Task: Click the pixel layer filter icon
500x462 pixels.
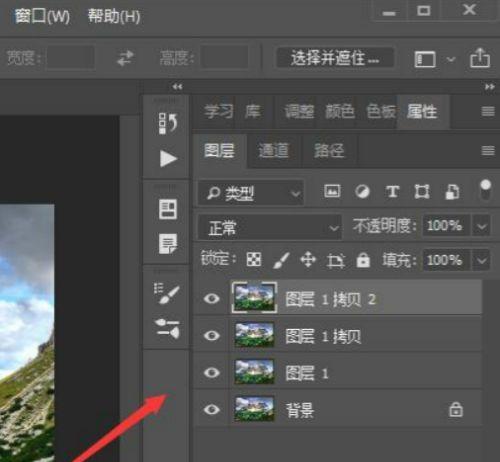Action: point(332,191)
